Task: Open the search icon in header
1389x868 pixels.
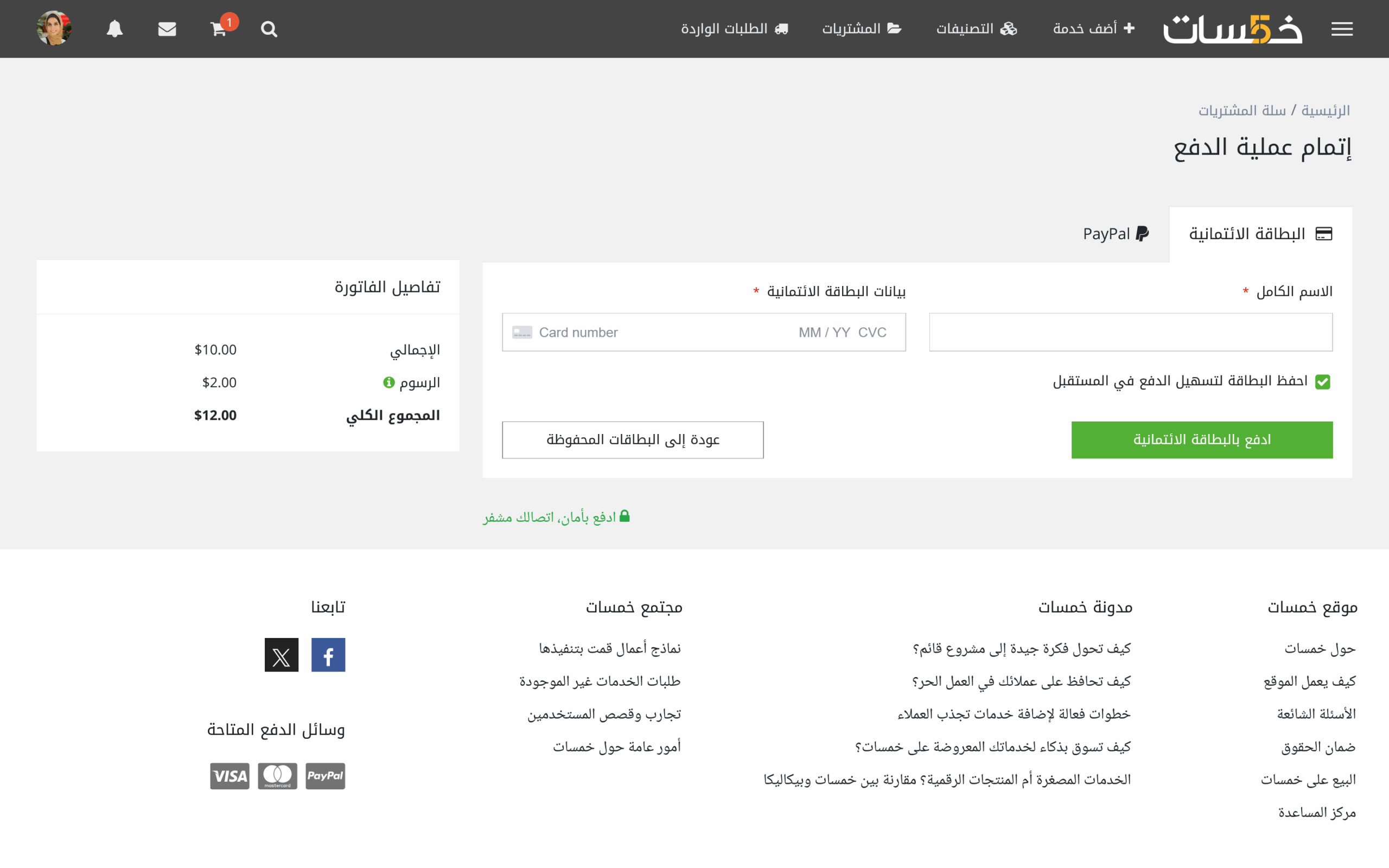Action: [269, 29]
